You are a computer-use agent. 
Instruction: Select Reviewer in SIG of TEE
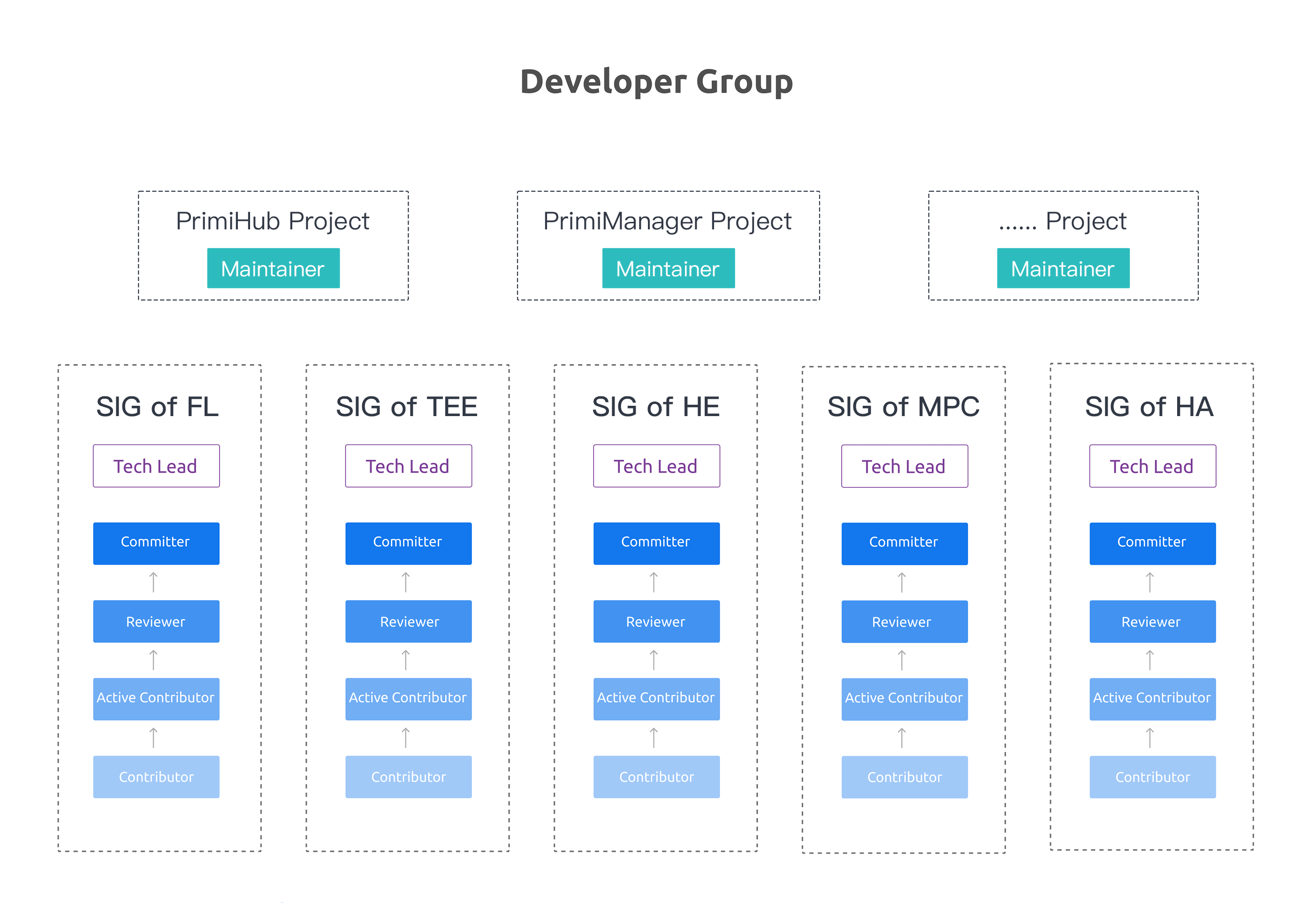pyautogui.click(x=408, y=622)
